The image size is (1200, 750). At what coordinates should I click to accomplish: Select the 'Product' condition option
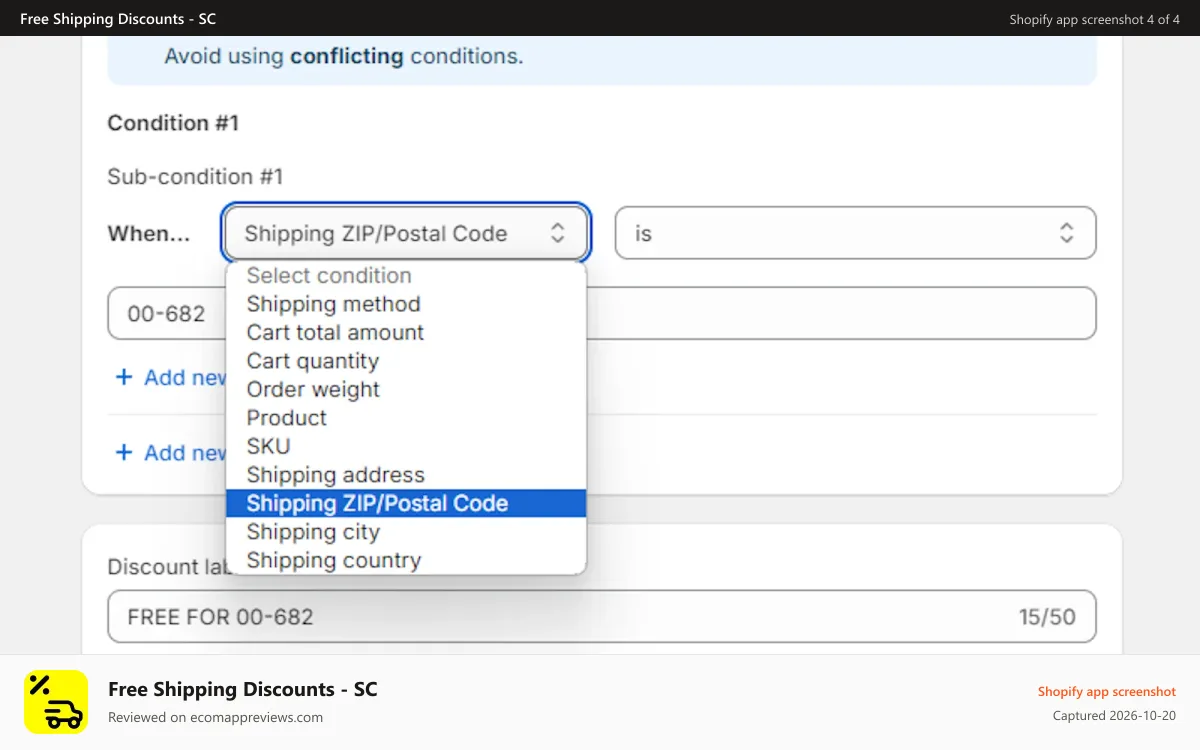[406, 418]
